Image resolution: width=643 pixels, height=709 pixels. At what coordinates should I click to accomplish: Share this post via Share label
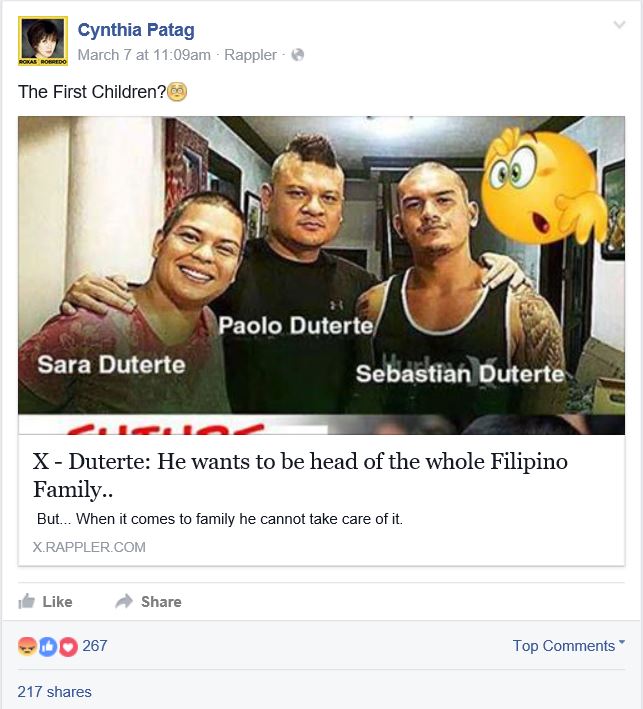tap(161, 602)
